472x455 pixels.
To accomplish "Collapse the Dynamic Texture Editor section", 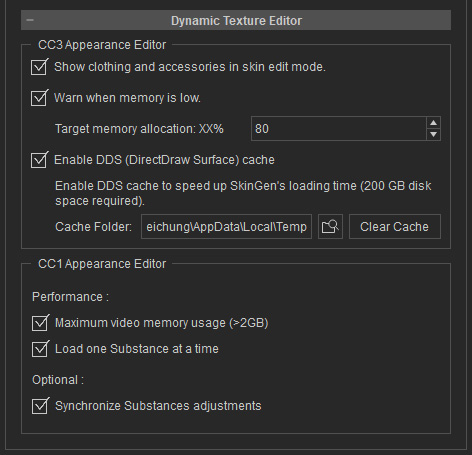I will 30,20.
